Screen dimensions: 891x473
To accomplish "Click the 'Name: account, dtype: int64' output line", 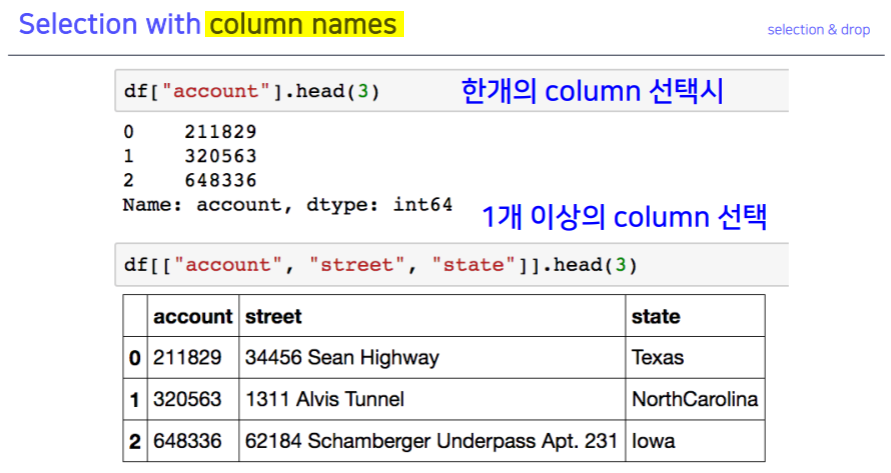I will point(288,205).
